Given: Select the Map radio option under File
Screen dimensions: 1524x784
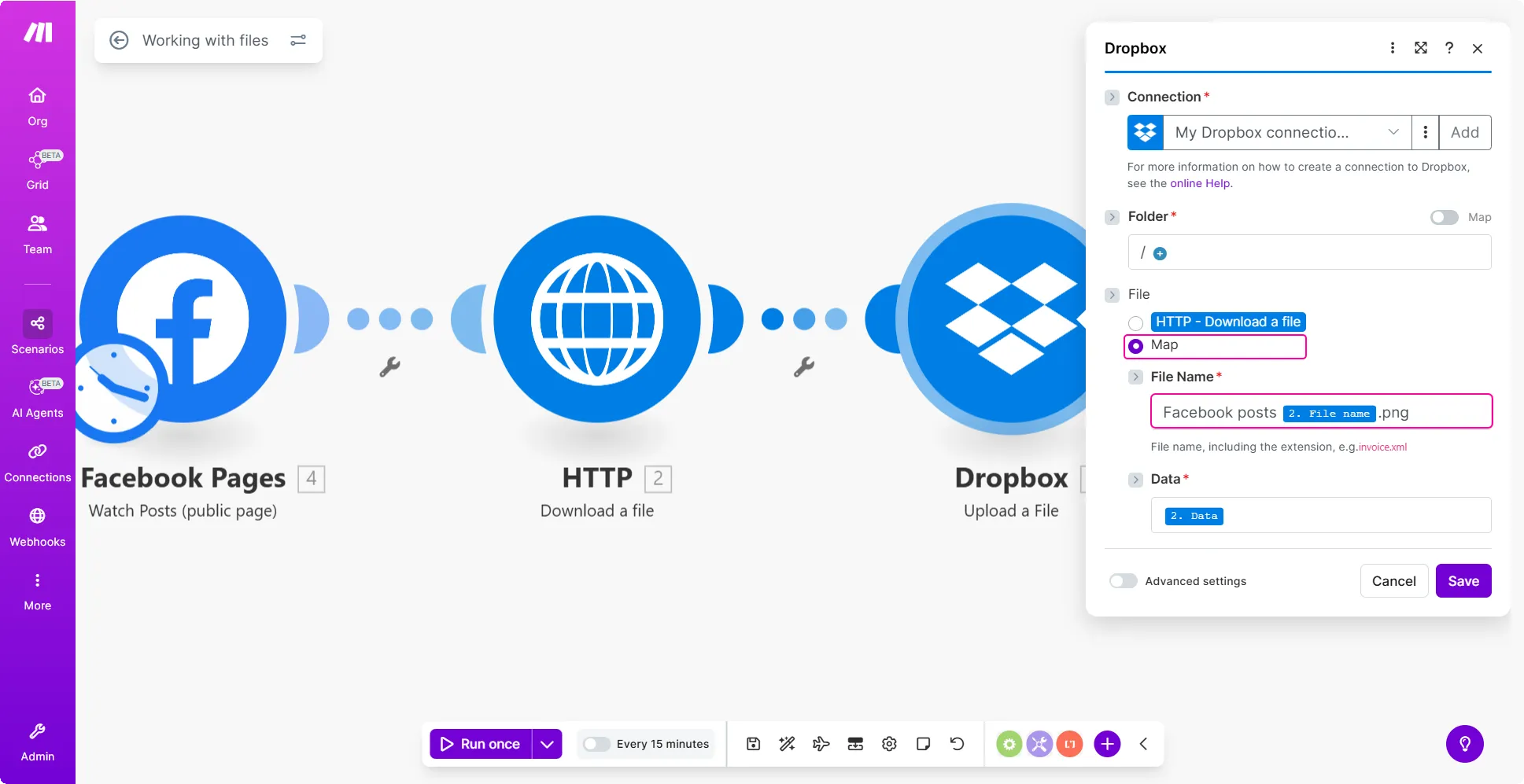Looking at the screenshot, I should pyautogui.click(x=1135, y=346).
